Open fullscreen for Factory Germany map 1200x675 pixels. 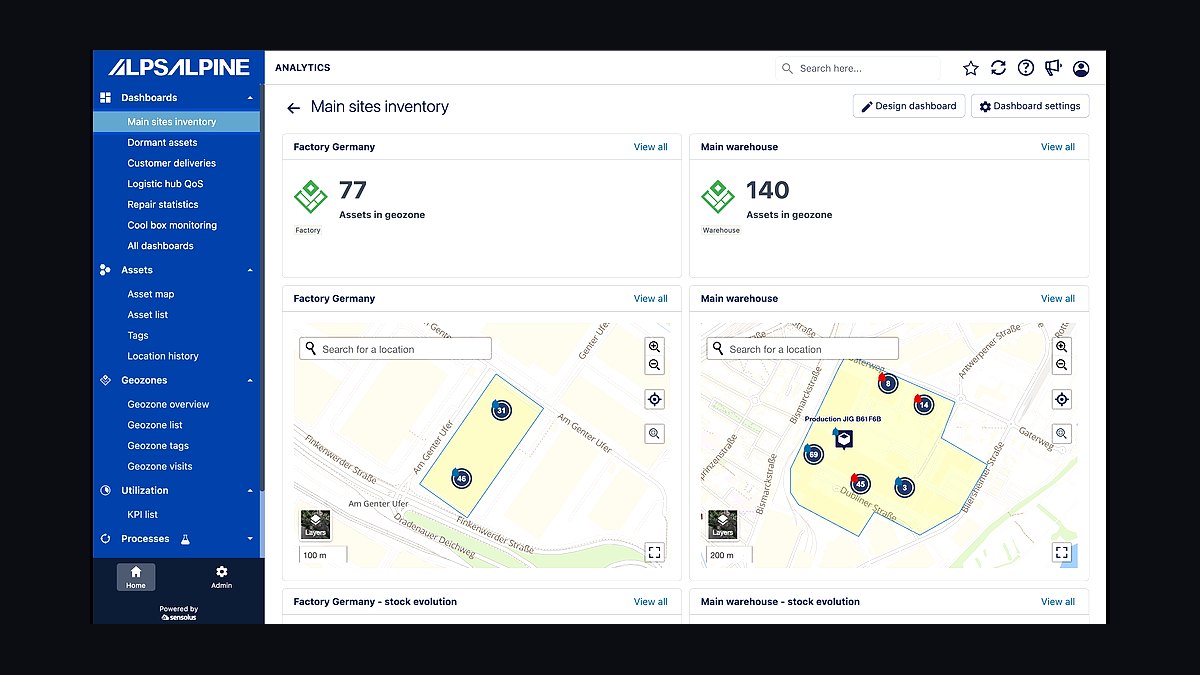tap(654, 552)
